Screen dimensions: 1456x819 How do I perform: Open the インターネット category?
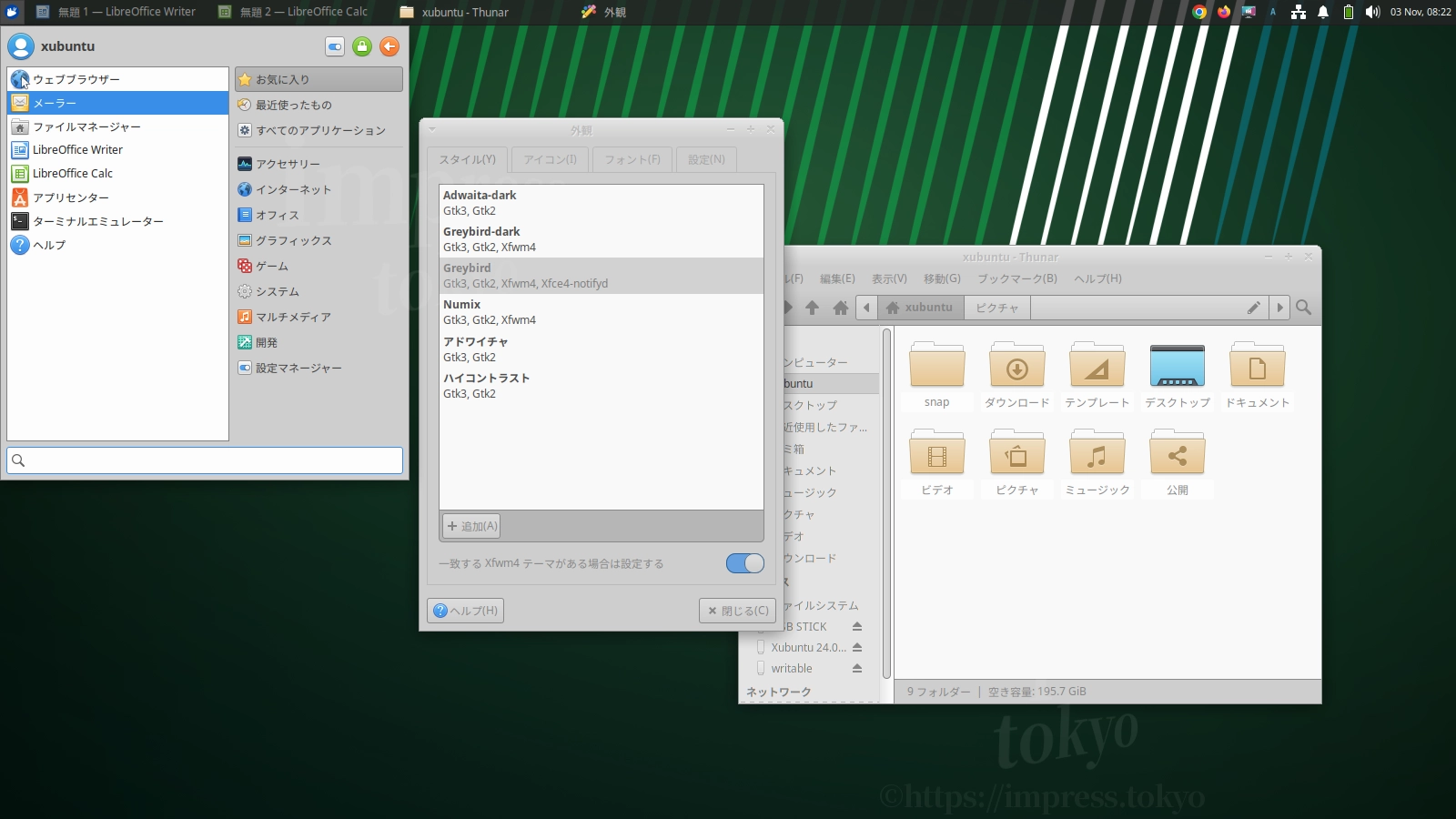point(318,189)
